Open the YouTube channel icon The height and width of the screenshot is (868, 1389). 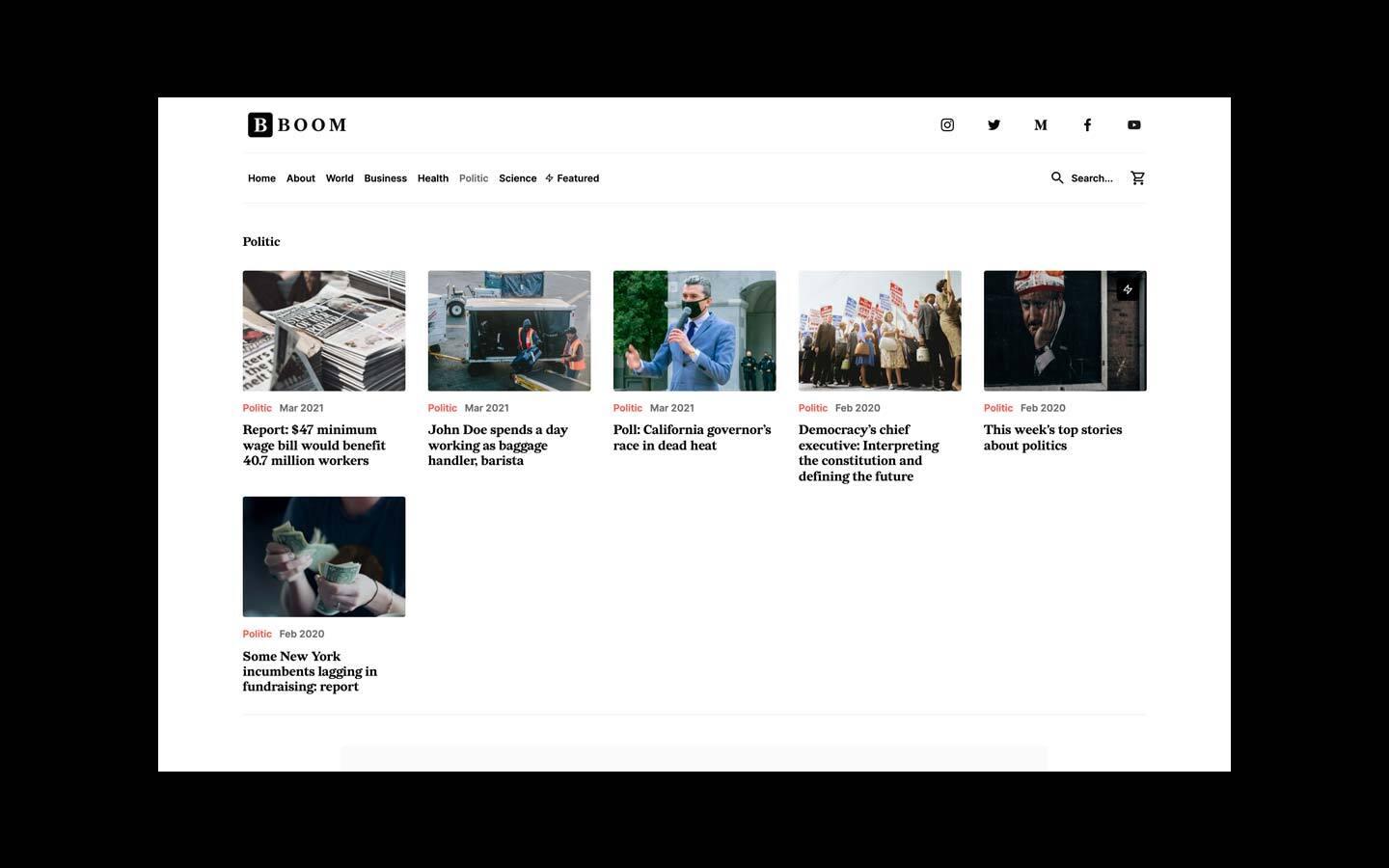click(1133, 124)
